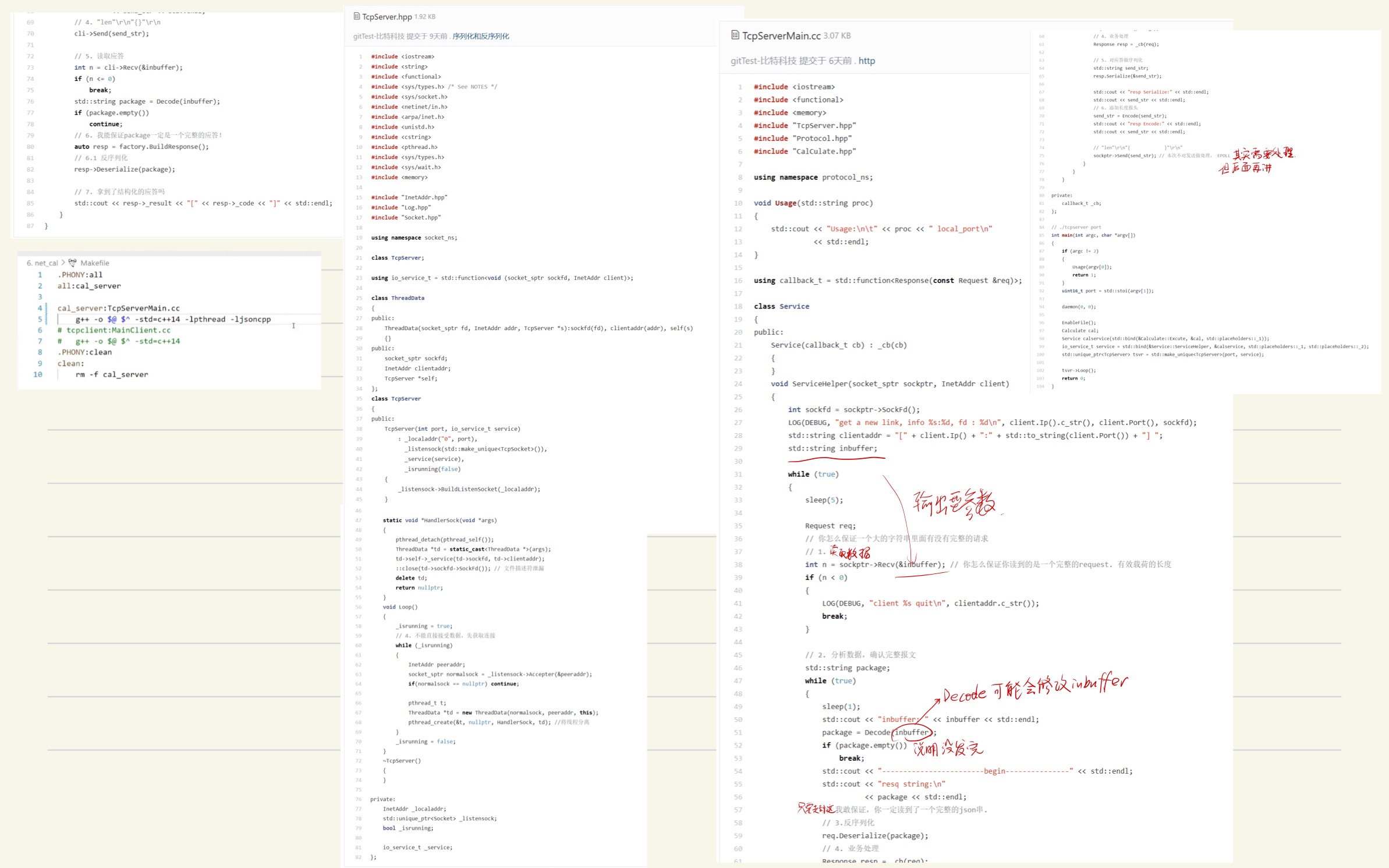
Task: Click the '.PHONY:clean' line in Makefile
Action: (x=84, y=352)
